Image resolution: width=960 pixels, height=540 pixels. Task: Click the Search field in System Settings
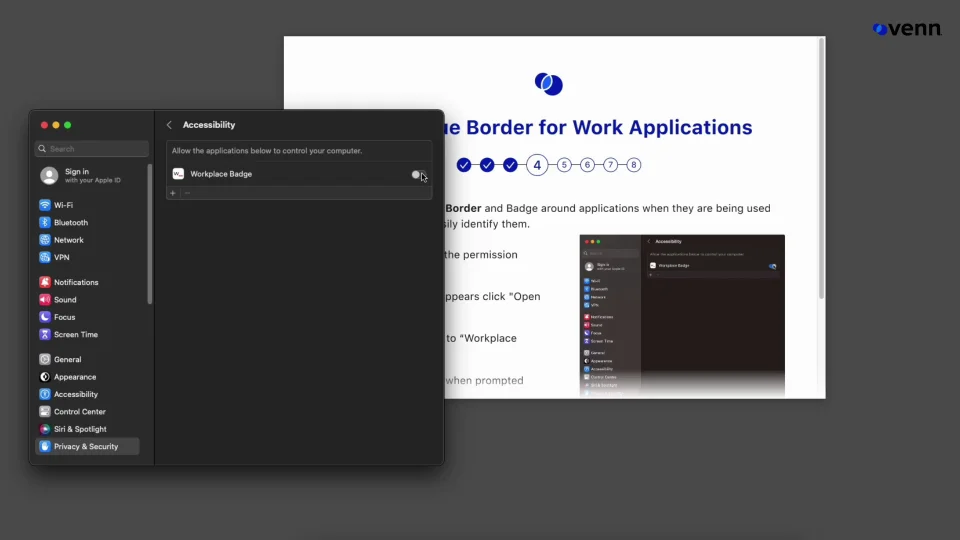pos(92,149)
